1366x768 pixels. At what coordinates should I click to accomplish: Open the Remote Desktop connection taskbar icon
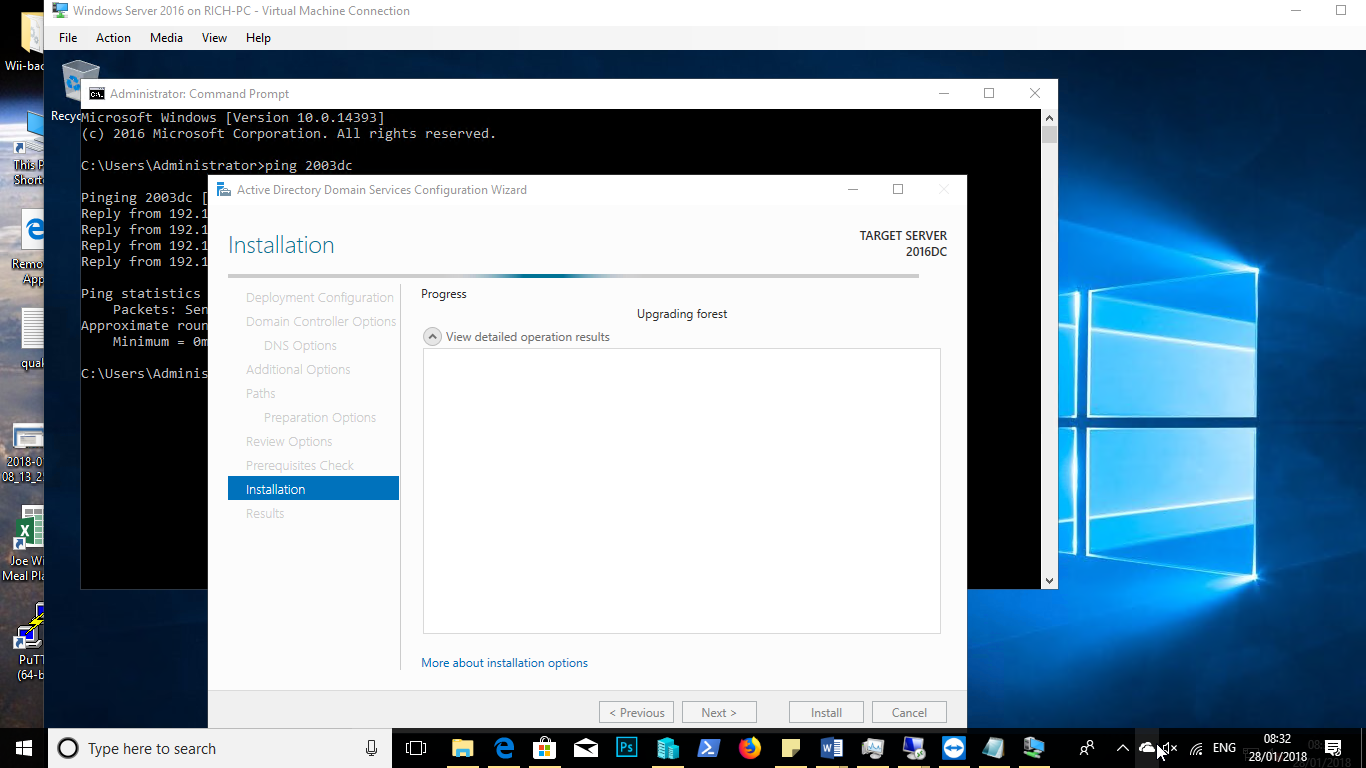tap(913, 748)
